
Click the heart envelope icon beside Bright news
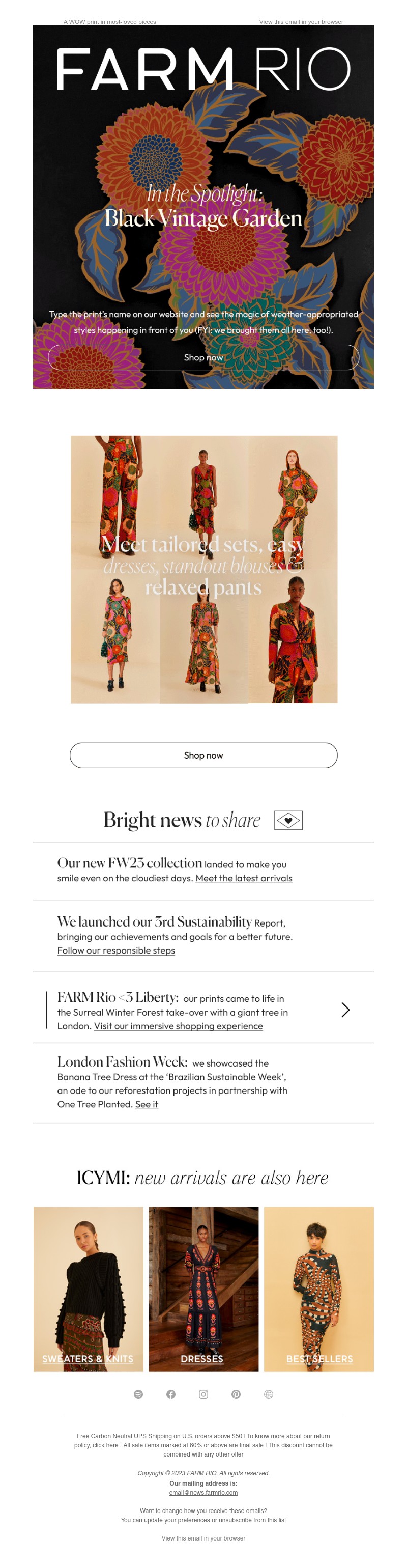[x=288, y=821]
